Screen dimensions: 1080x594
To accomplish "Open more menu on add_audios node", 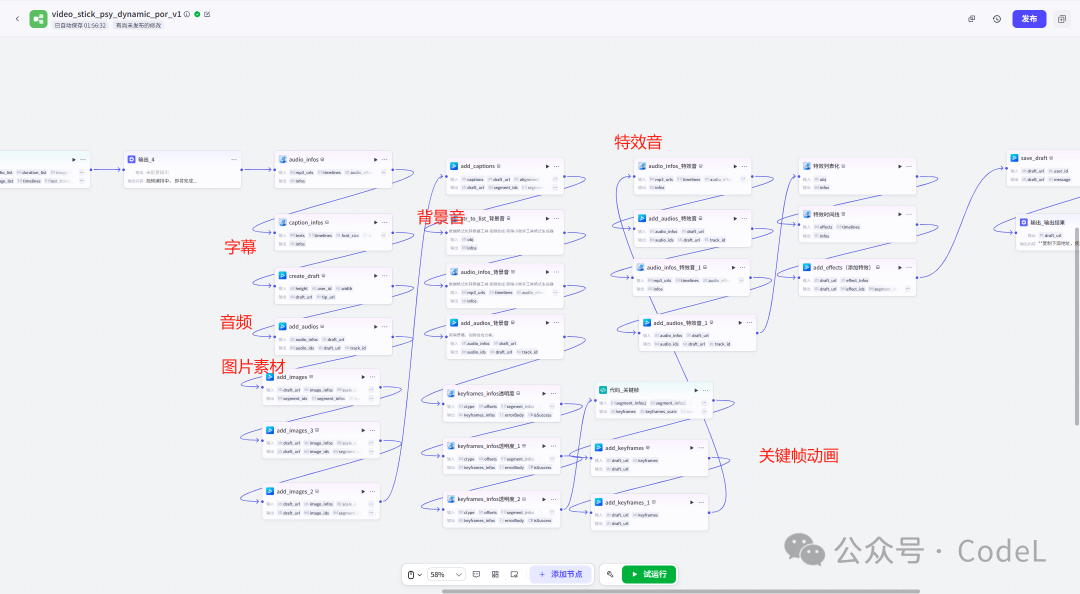I will (x=384, y=327).
